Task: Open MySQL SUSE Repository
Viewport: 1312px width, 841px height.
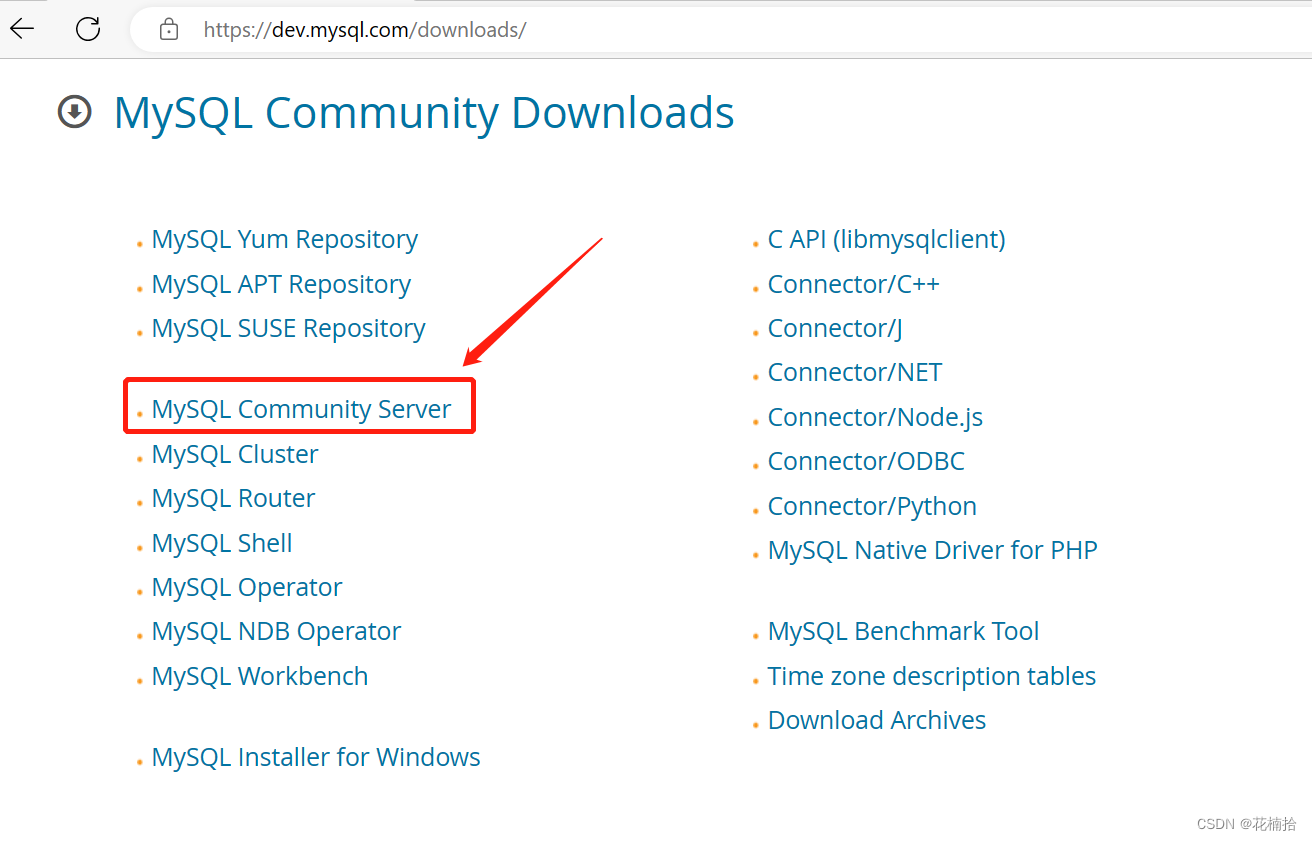Action: click(288, 328)
